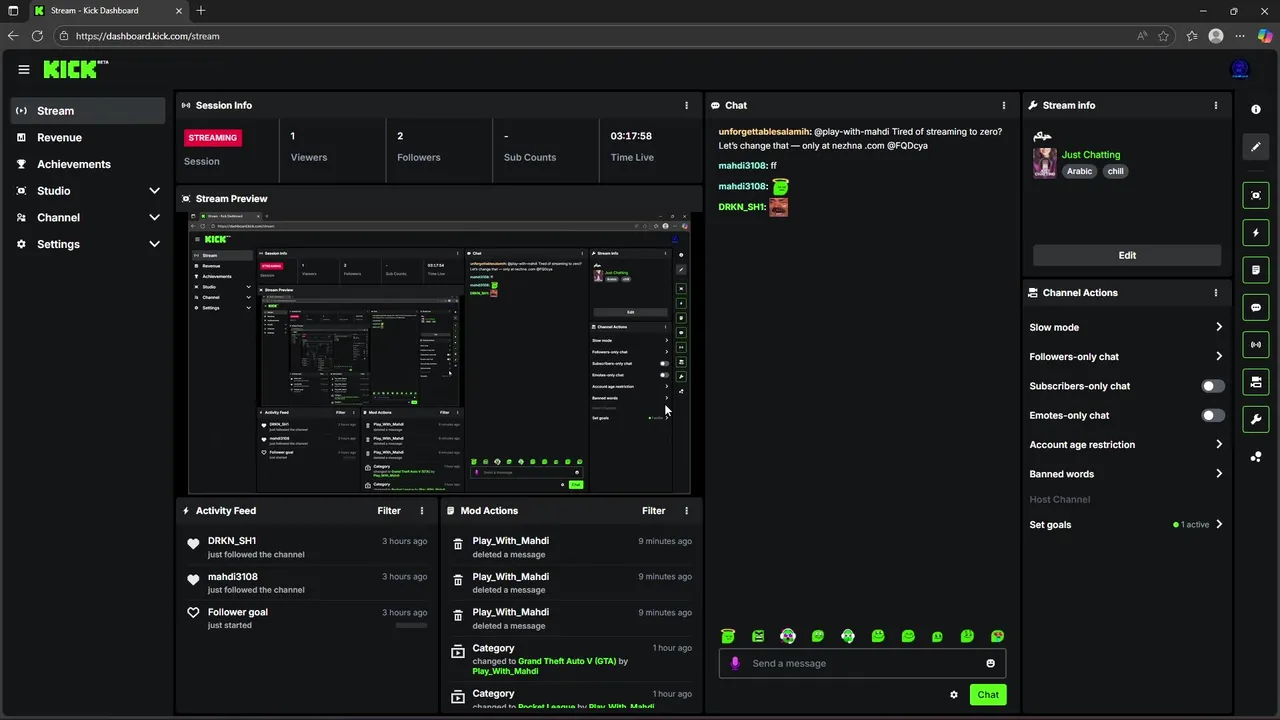
Task: Open the user avatar at top right
Action: [1240, 69]
